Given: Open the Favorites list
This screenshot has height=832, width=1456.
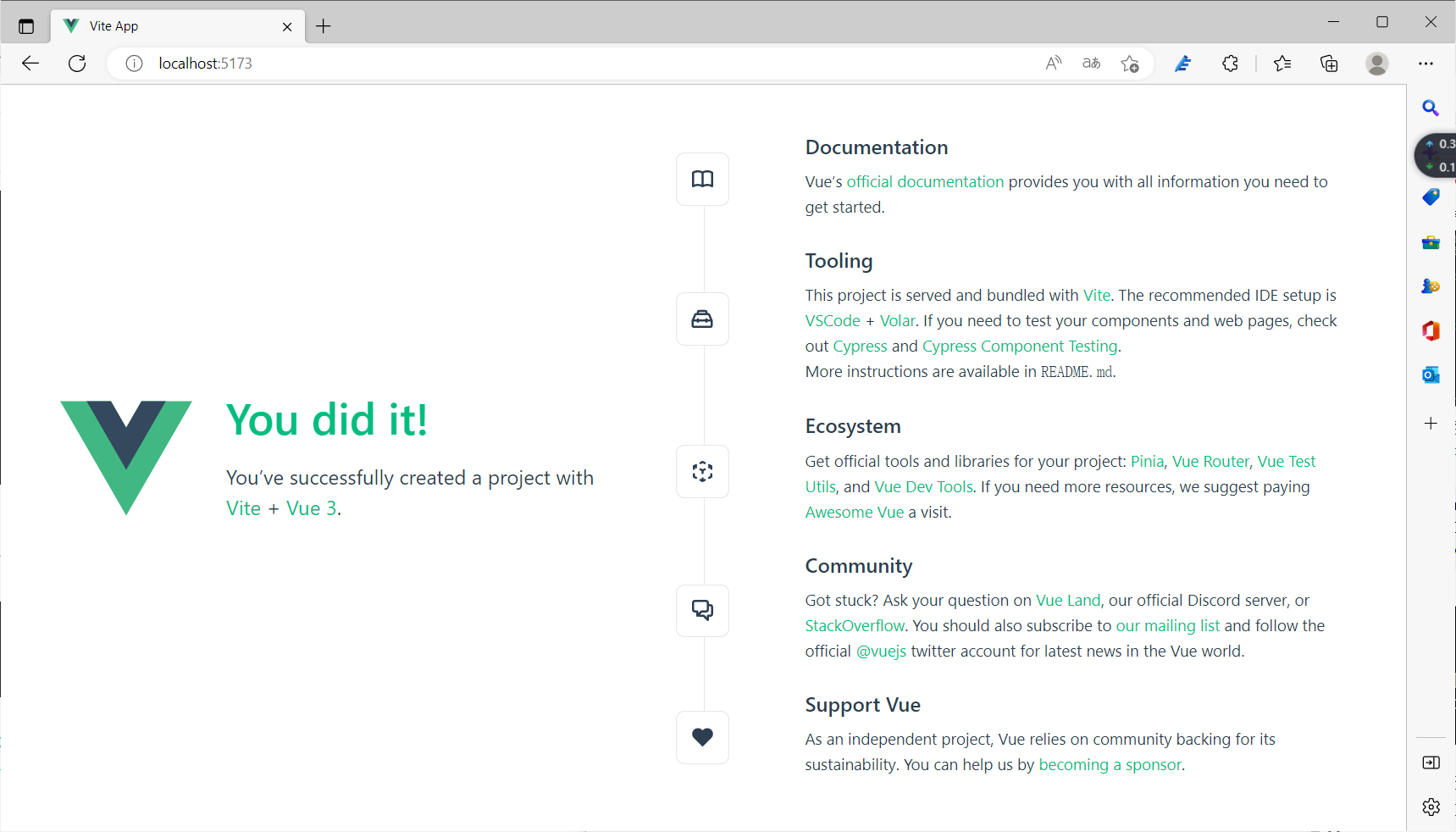Looking at the screenshot, I should click(x=1282, y=64).
